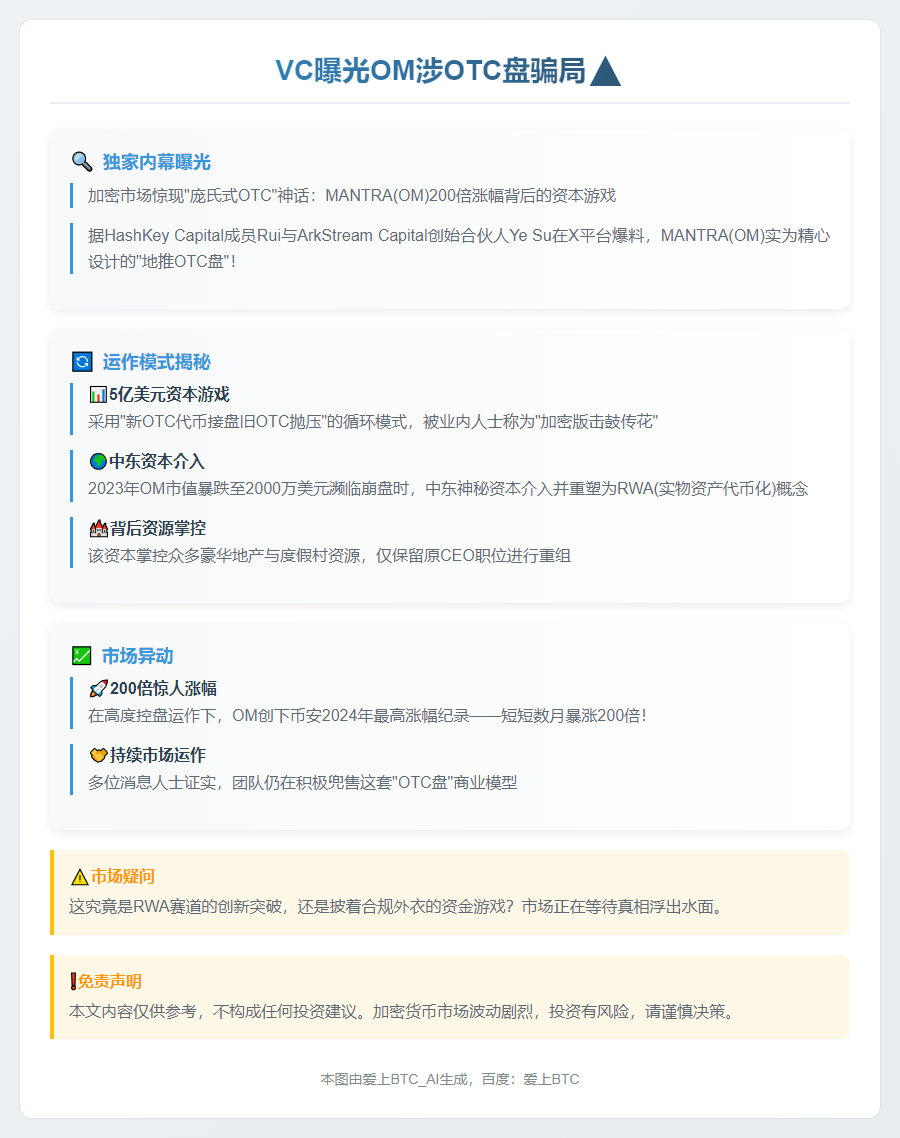Click the chart icon beside 市场异动
900x1138 pixels.
click(82, 656)
